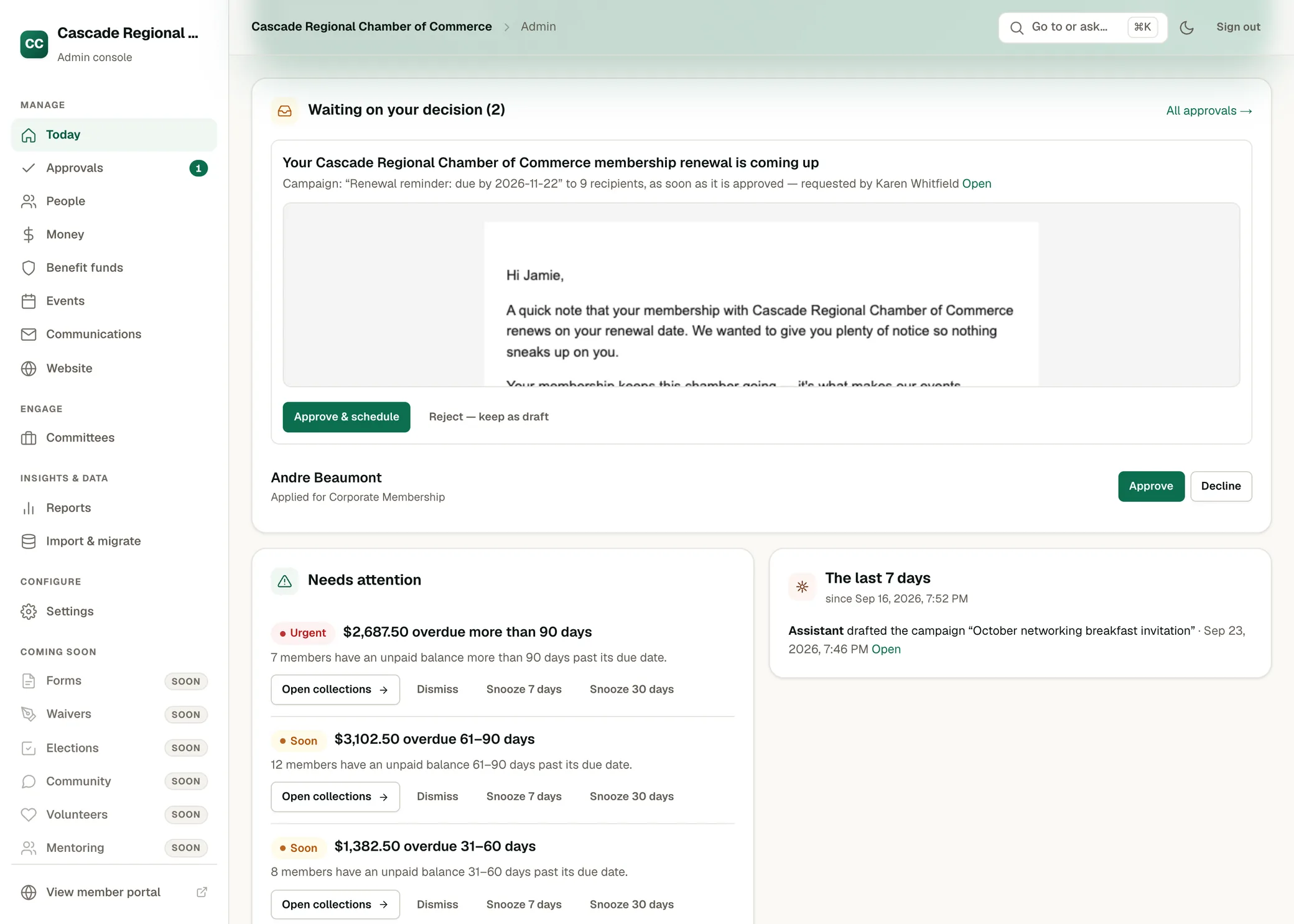Go to People in sidebar
This screenshot has width=1294, height=924.
(x=114, y=201)
